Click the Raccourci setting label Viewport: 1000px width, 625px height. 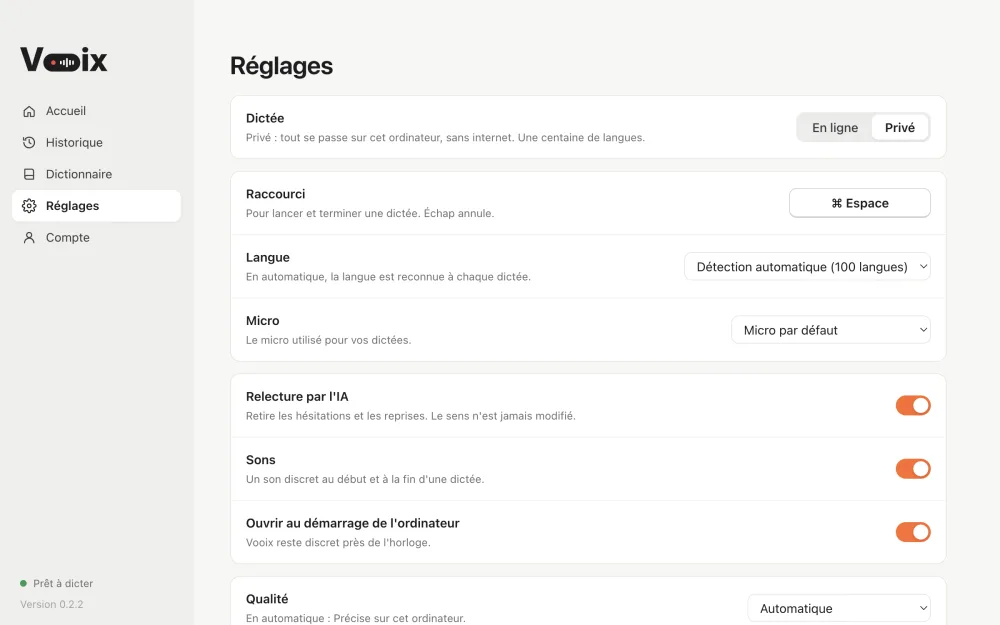click(x=276, y=194)
